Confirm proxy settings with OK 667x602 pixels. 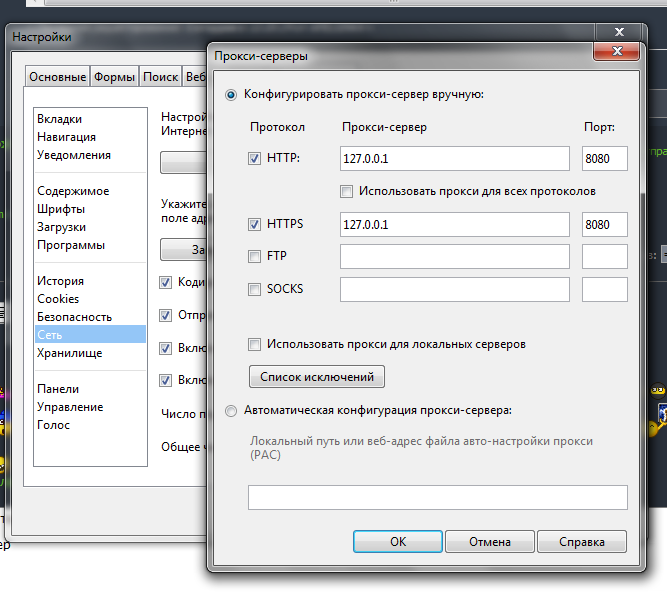coord(398,542)
